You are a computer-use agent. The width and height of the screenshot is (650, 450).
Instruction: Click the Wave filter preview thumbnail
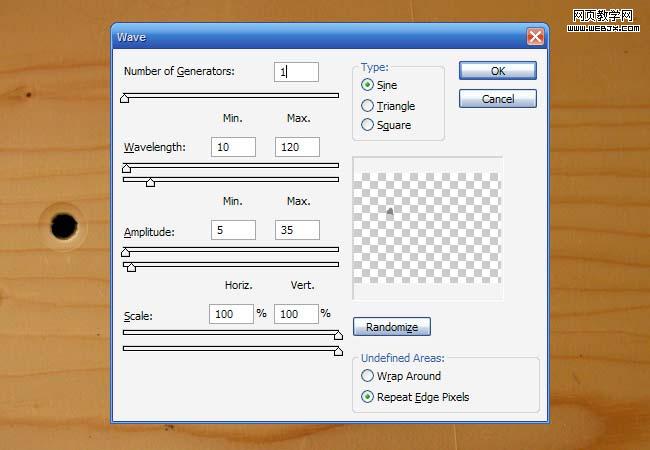point(427,227)
